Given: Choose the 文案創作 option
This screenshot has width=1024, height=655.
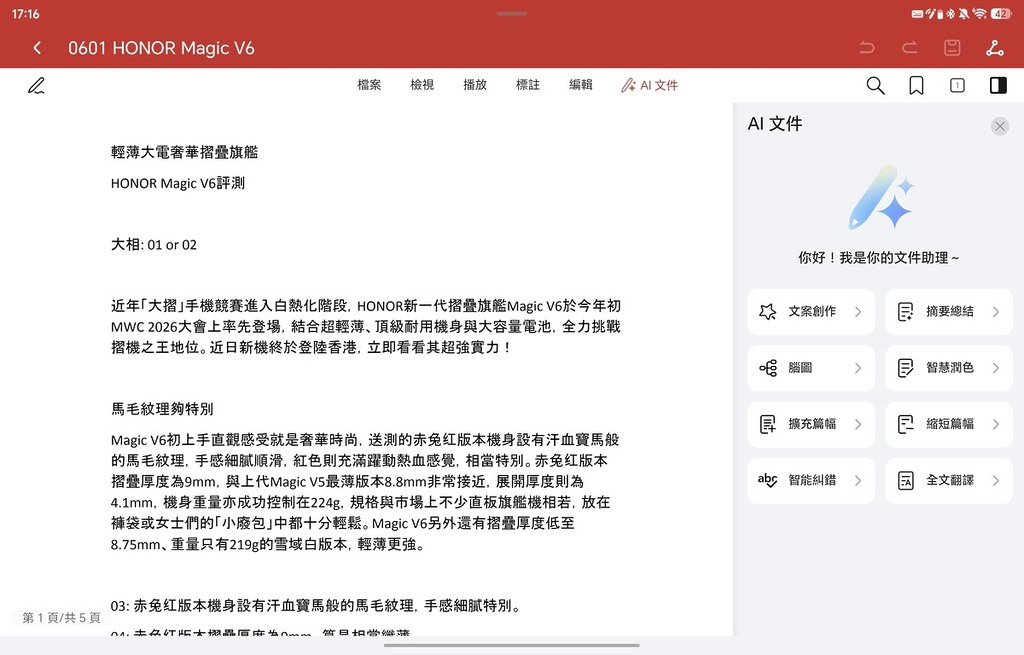Looking at the screenshot, I should 811,312.
